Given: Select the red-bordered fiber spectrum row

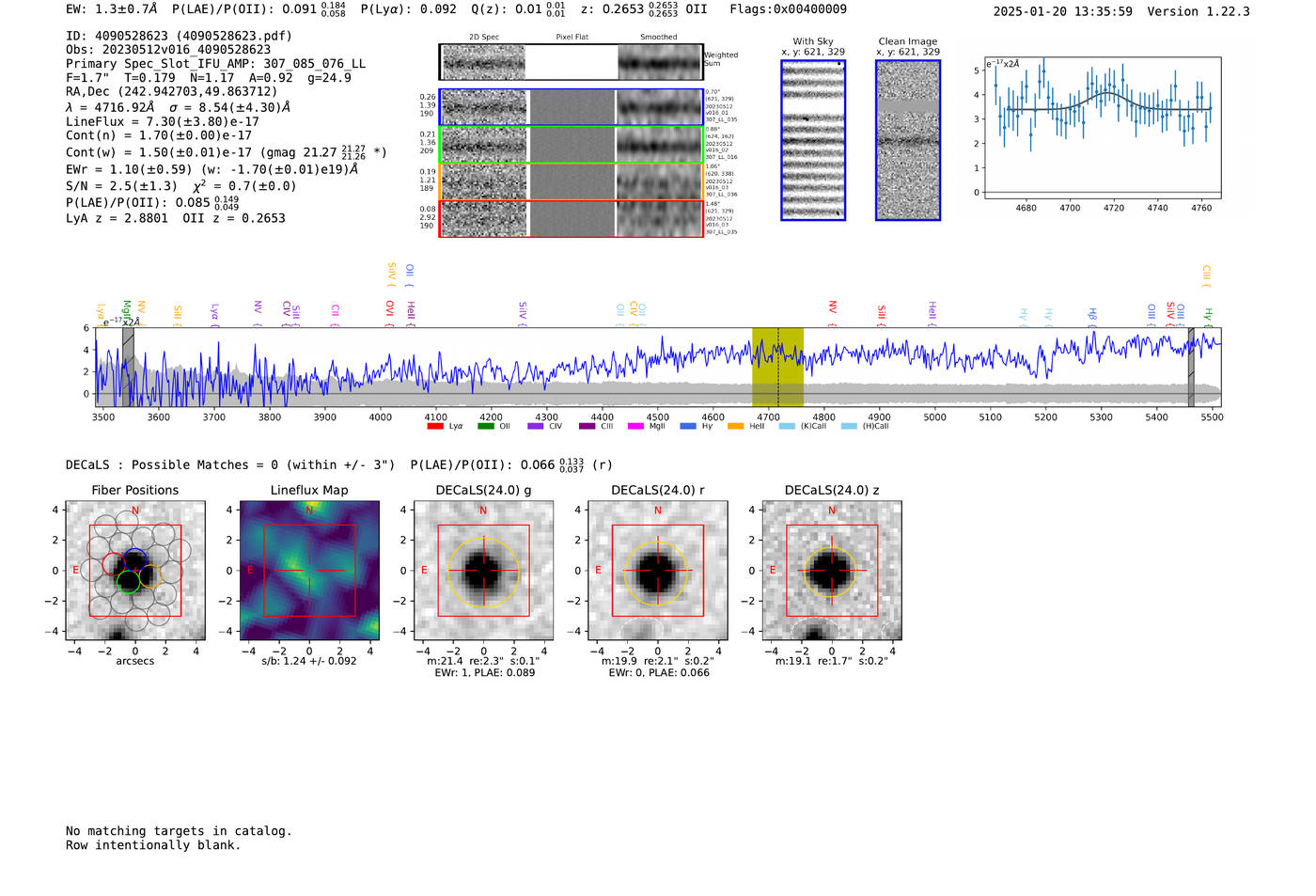Looking at the screenshot, I should point(572,218).
